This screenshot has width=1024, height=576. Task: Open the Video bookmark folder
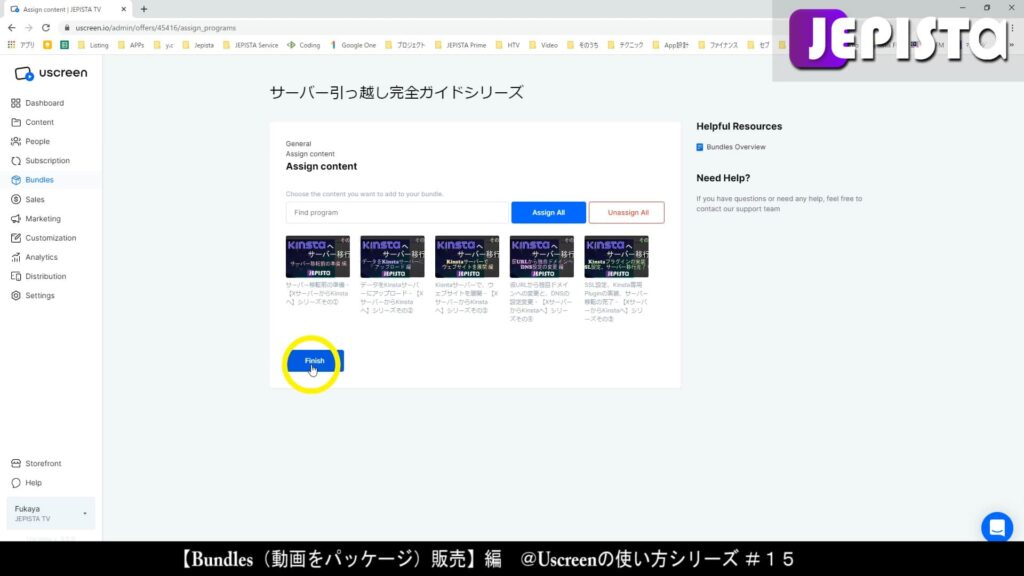(543, 45)
